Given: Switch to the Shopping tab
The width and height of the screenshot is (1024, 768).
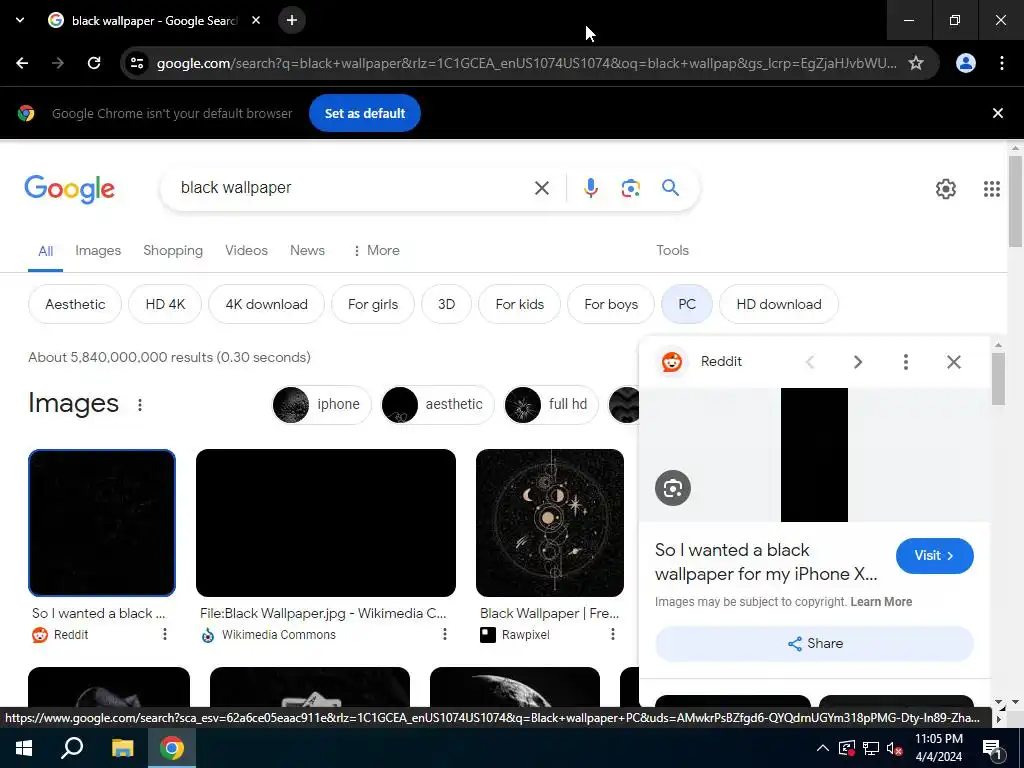Looking at the screenshot, I should click(173, 250).
